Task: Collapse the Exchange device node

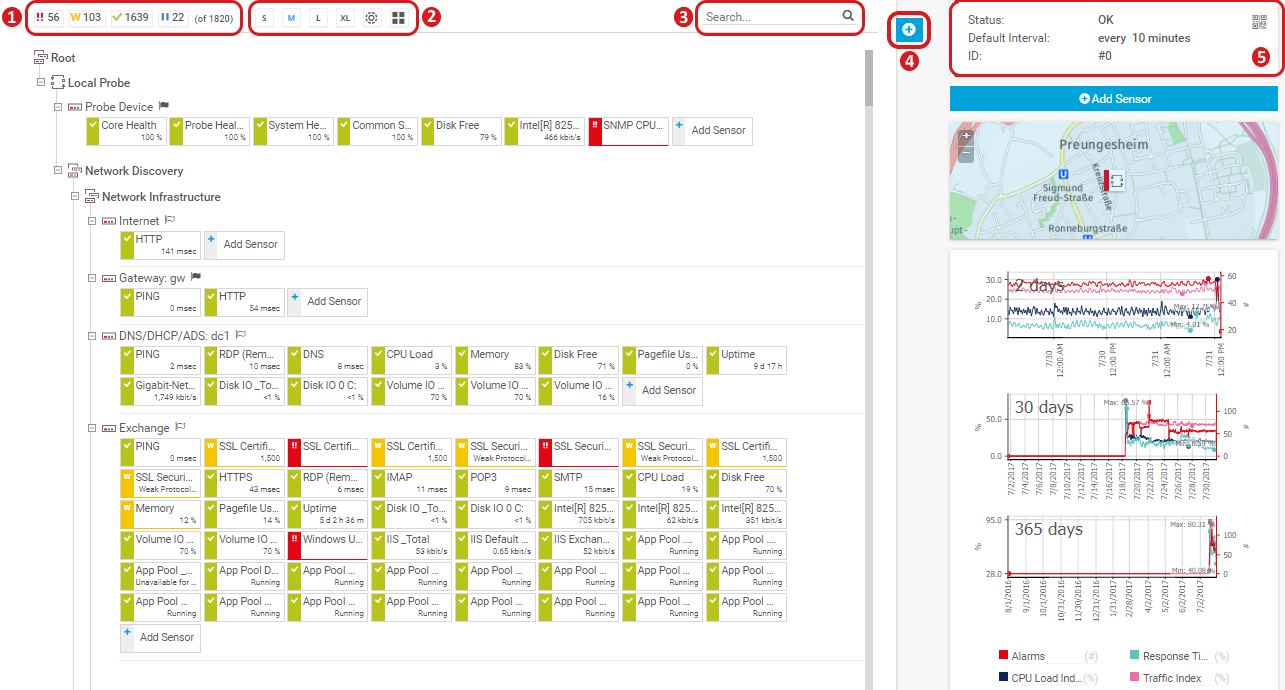Action: 93,428
